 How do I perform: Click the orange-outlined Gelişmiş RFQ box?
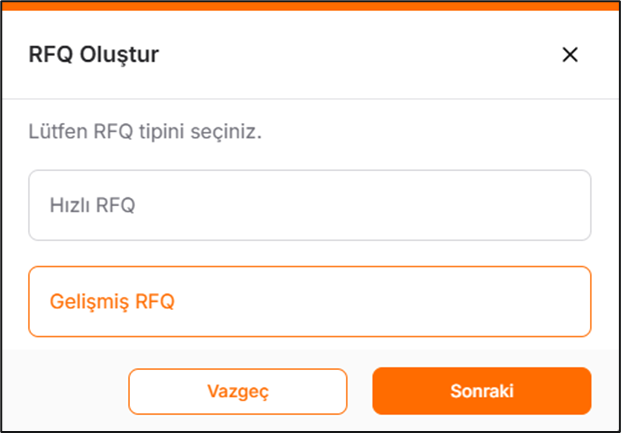(309, 301)
